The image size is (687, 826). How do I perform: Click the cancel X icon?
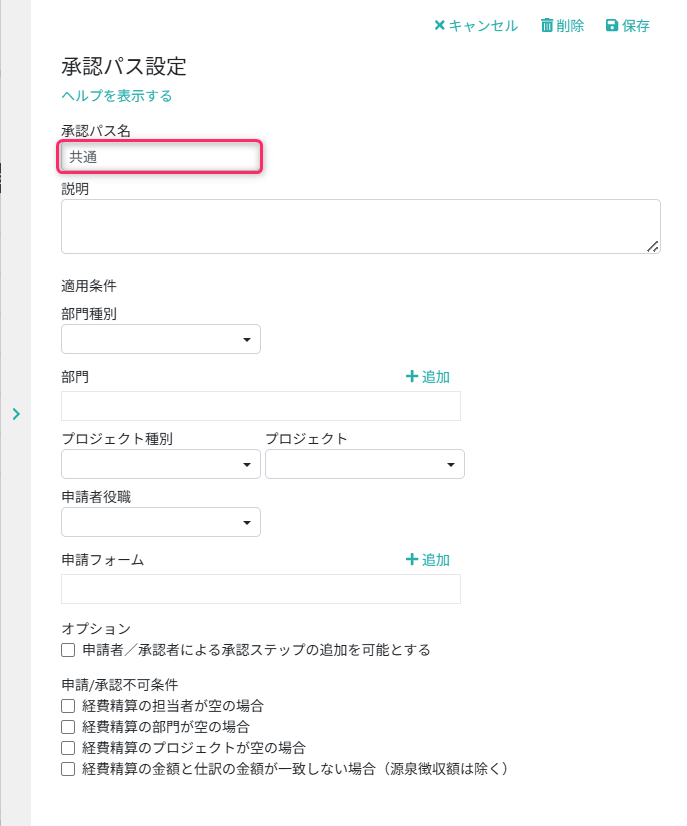pyautogui.click(x=439, y=26)
